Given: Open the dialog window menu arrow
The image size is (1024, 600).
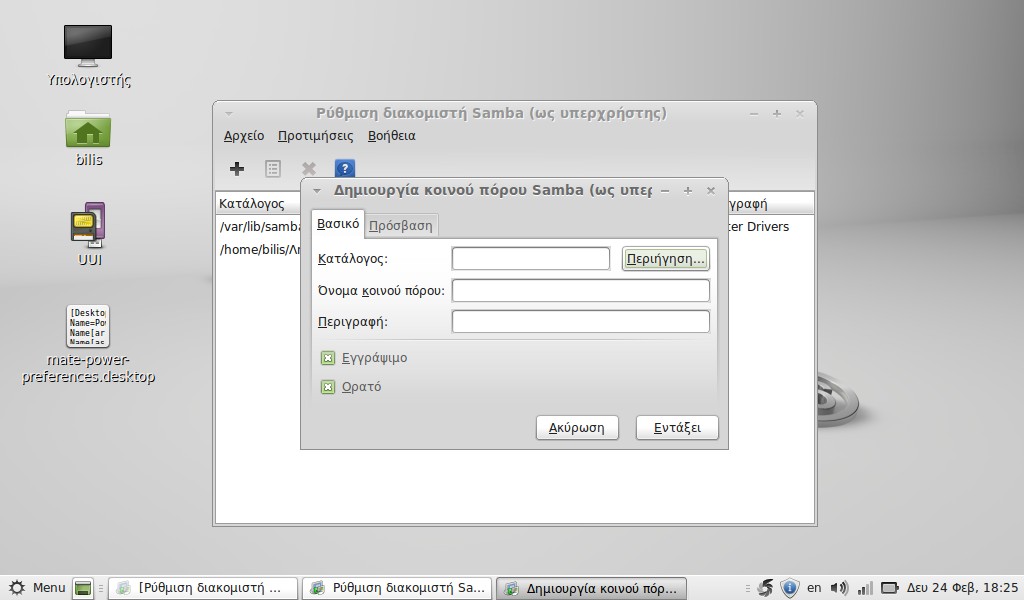Looking at the screenshot, I should 317,191.
